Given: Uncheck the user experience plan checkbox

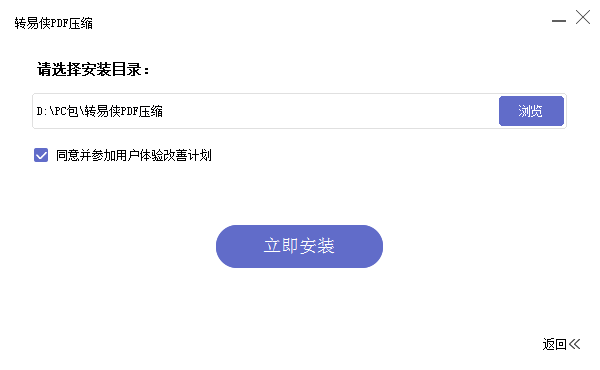Looking at the screenshot, I should tap(41, 155).
